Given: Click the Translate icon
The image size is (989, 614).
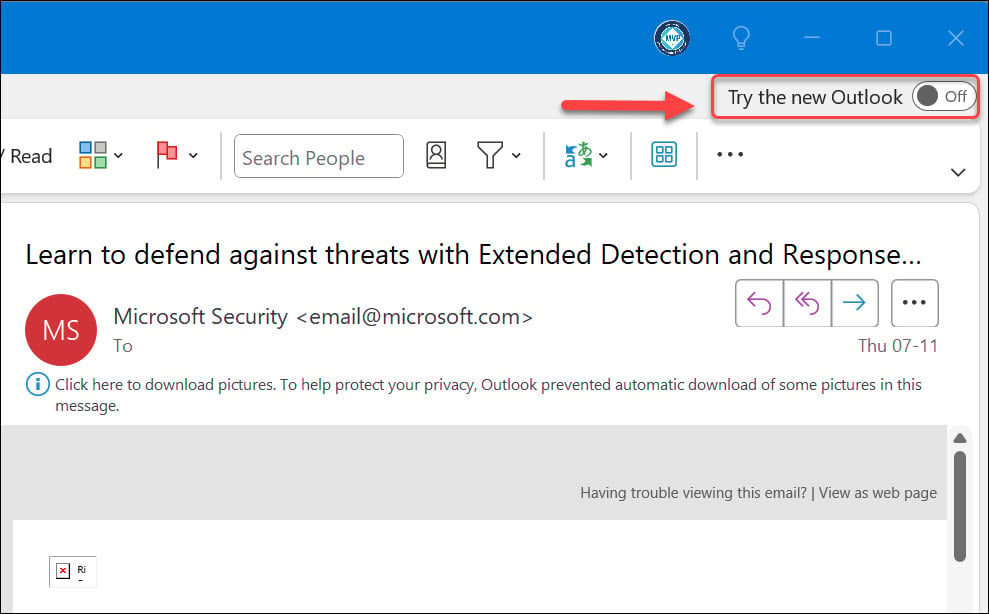Looking at the screenshot, I should click(x=578, y=155).
